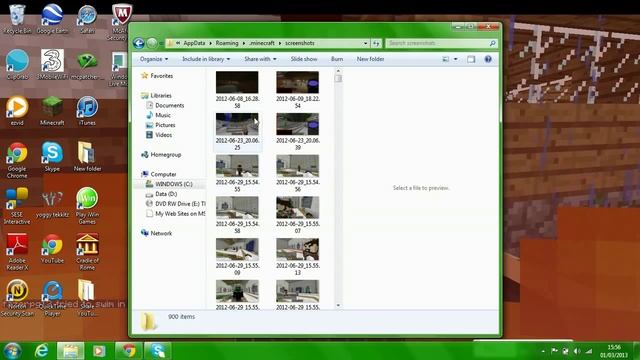640x360 pixels.
Task: Click the volume icon in system tray
Action: pyautogui.click(x=577, y=351)
